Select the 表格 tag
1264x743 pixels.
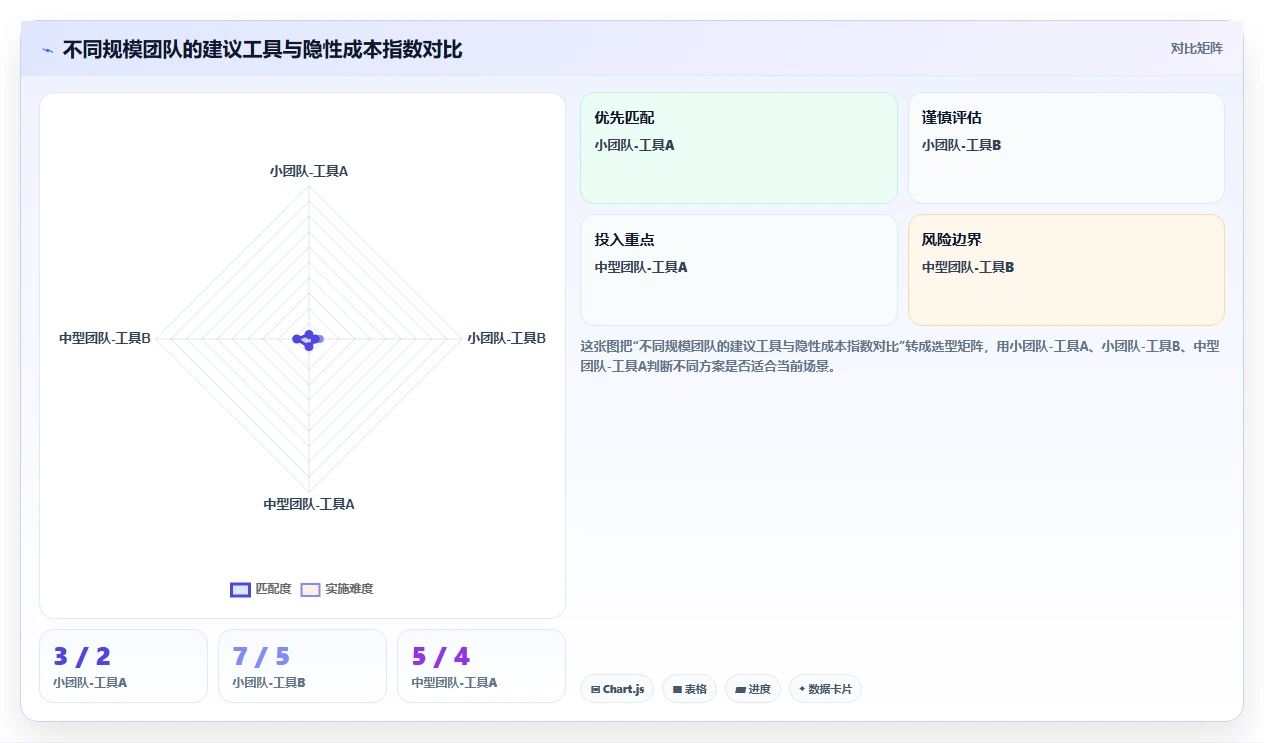point(689,689)
